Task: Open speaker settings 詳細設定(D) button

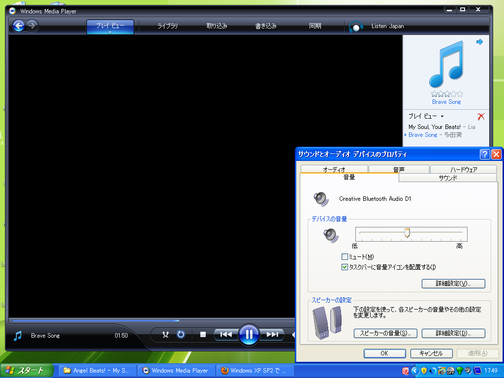Action: [x=453, y=333]
